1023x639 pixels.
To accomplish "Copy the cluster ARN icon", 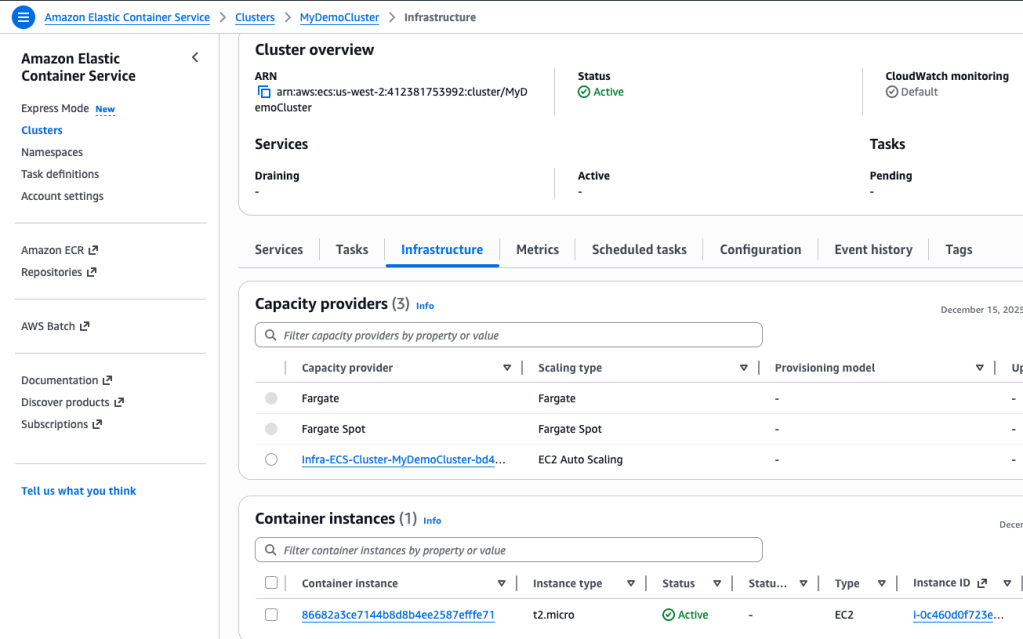I will [264, 92].
